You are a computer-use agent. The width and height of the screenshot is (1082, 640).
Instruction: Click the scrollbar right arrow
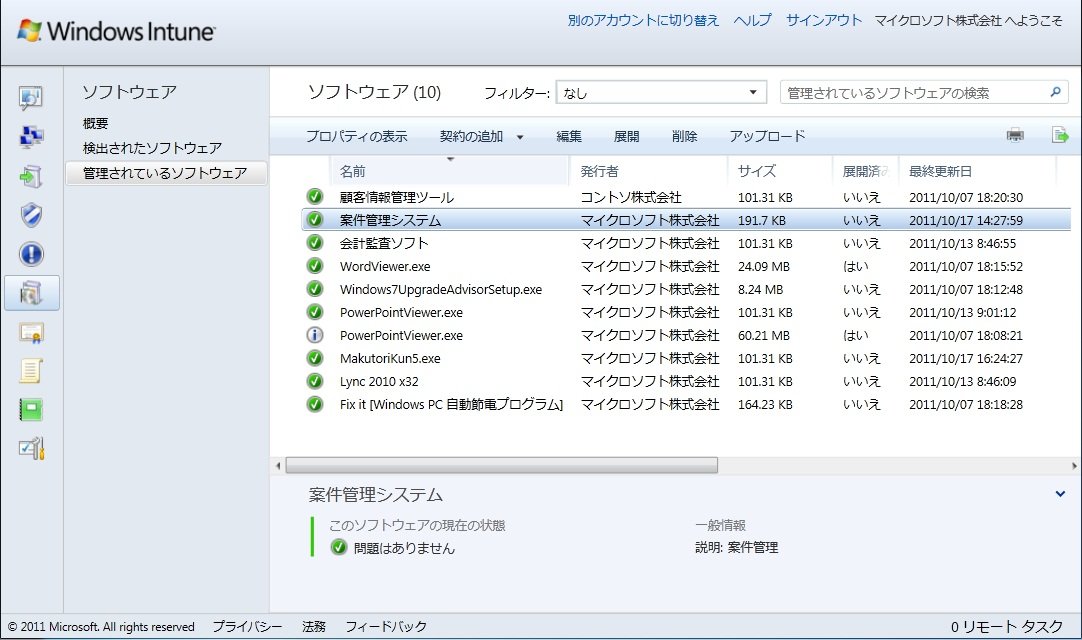(x=1074, y=465)
